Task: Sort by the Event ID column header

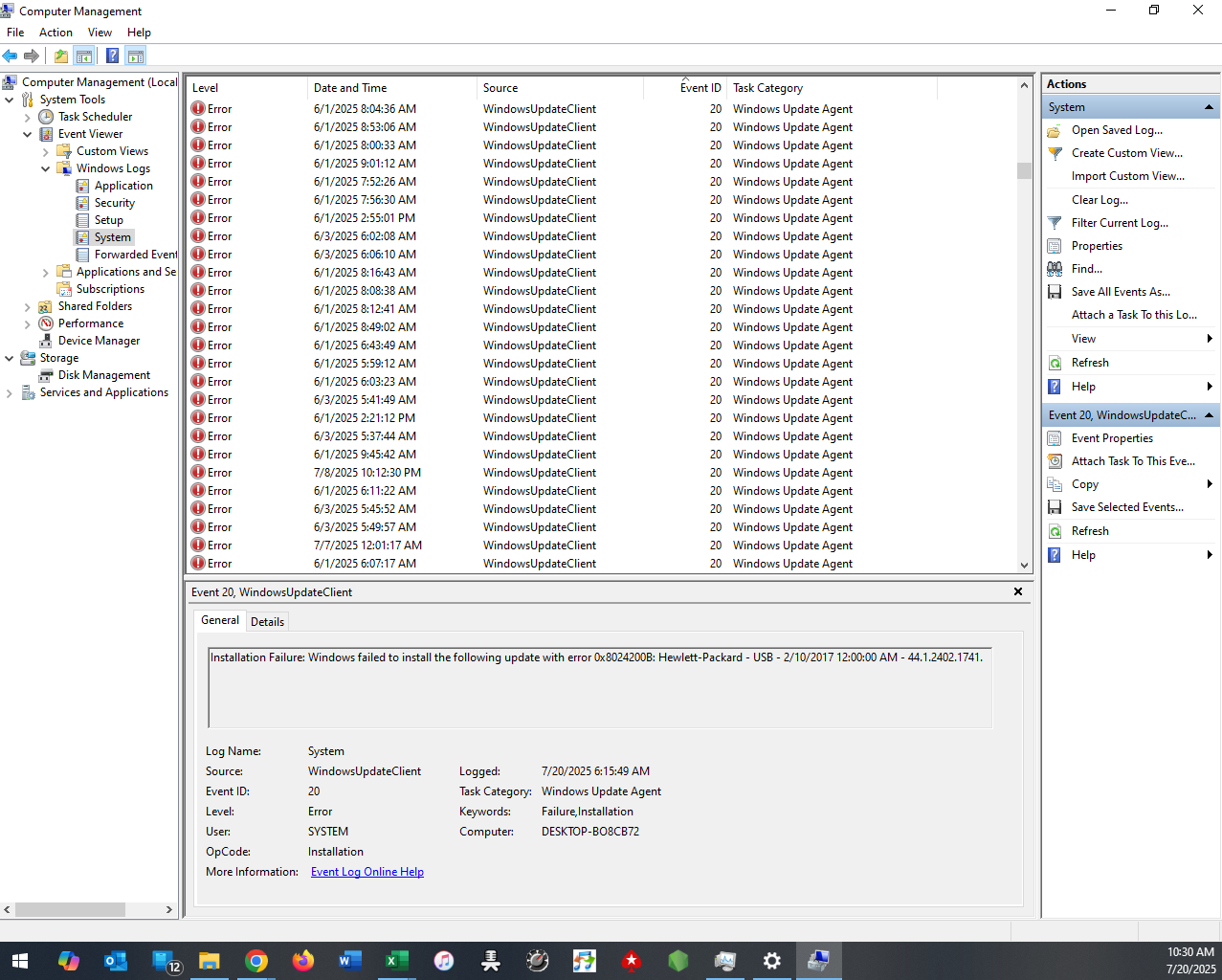Action: point(685,88)
